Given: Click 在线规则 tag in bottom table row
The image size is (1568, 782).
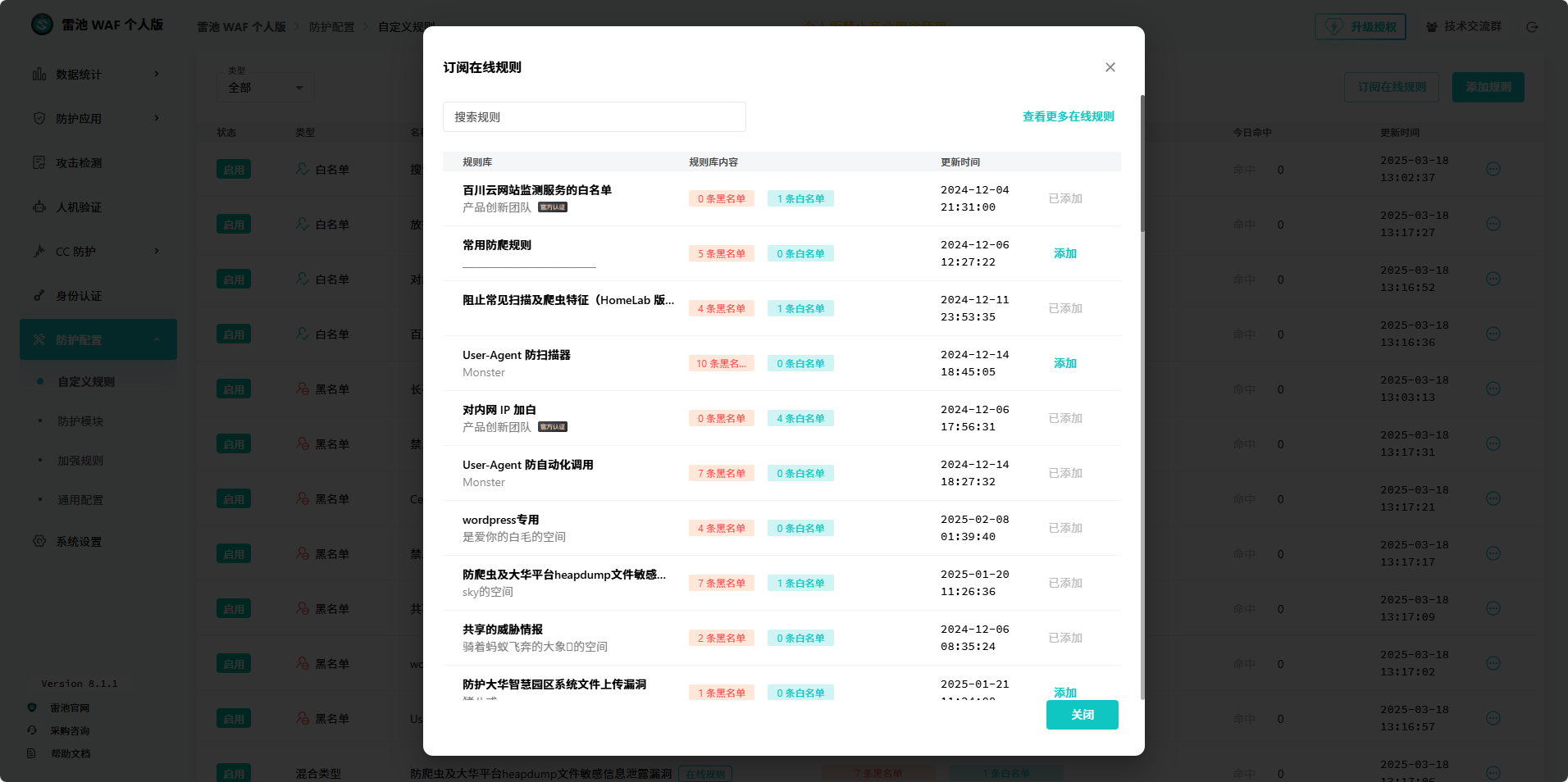Looking at the screenshot, I should [705, 774].
